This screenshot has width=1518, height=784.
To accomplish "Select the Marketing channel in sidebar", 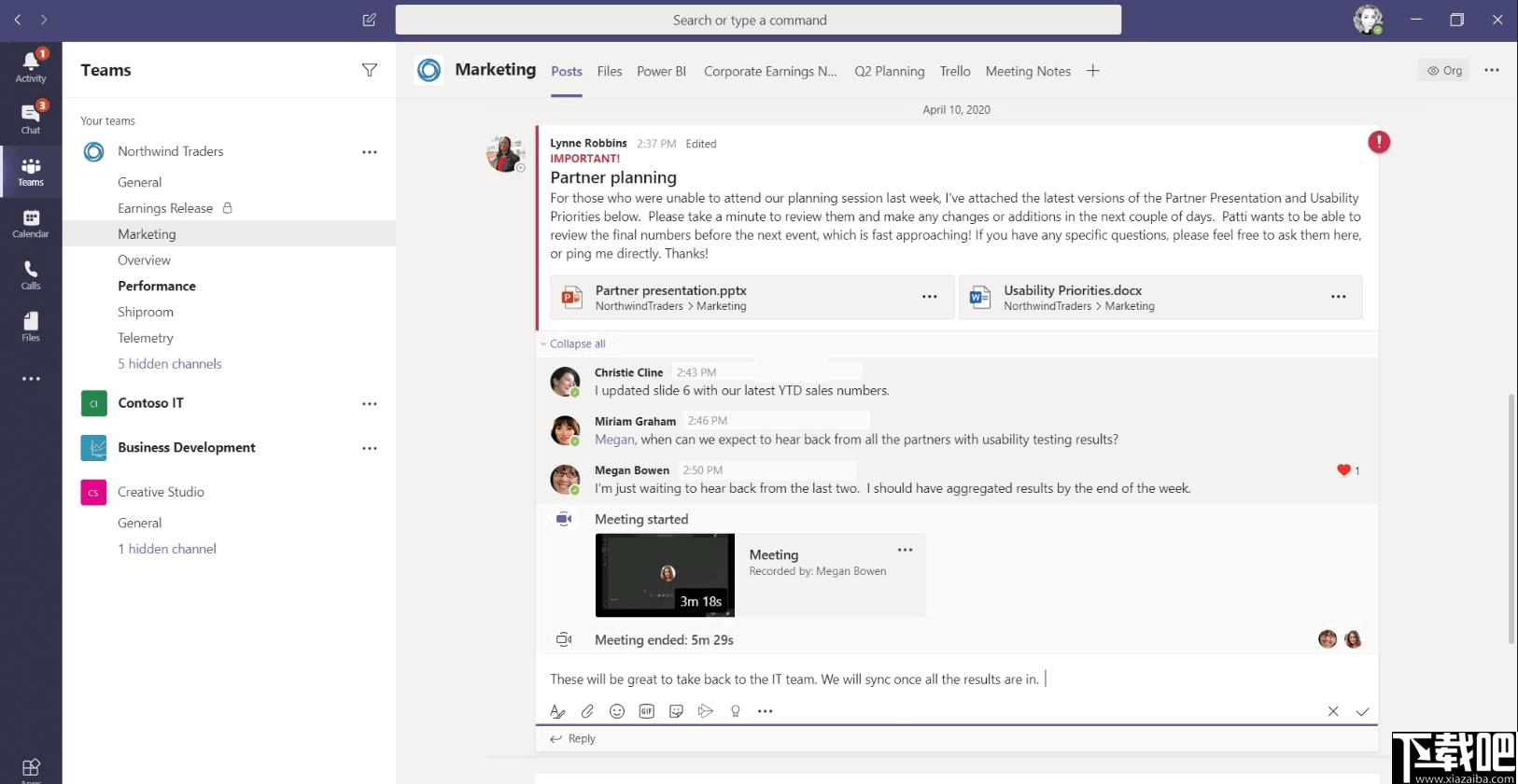I will 229,234.
